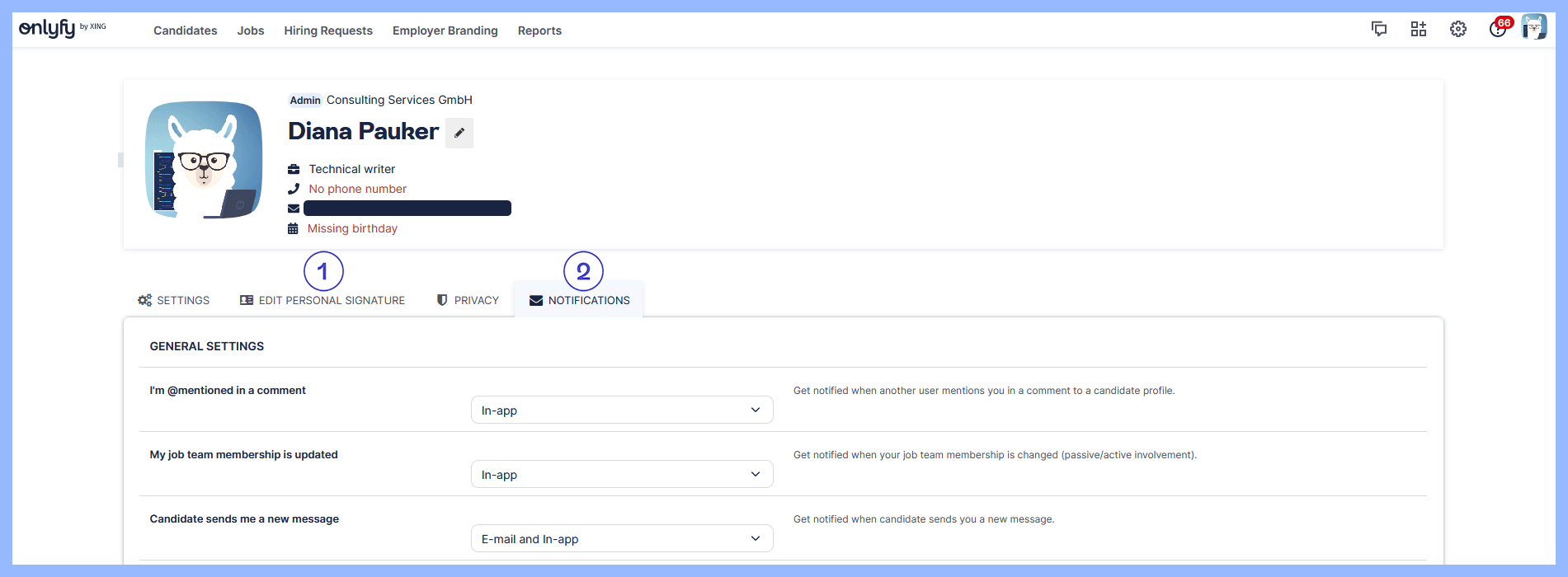This screenshot has width=1568, height=577.
Task: Click the user avatar in top bar
Action: click(1533, 28)
